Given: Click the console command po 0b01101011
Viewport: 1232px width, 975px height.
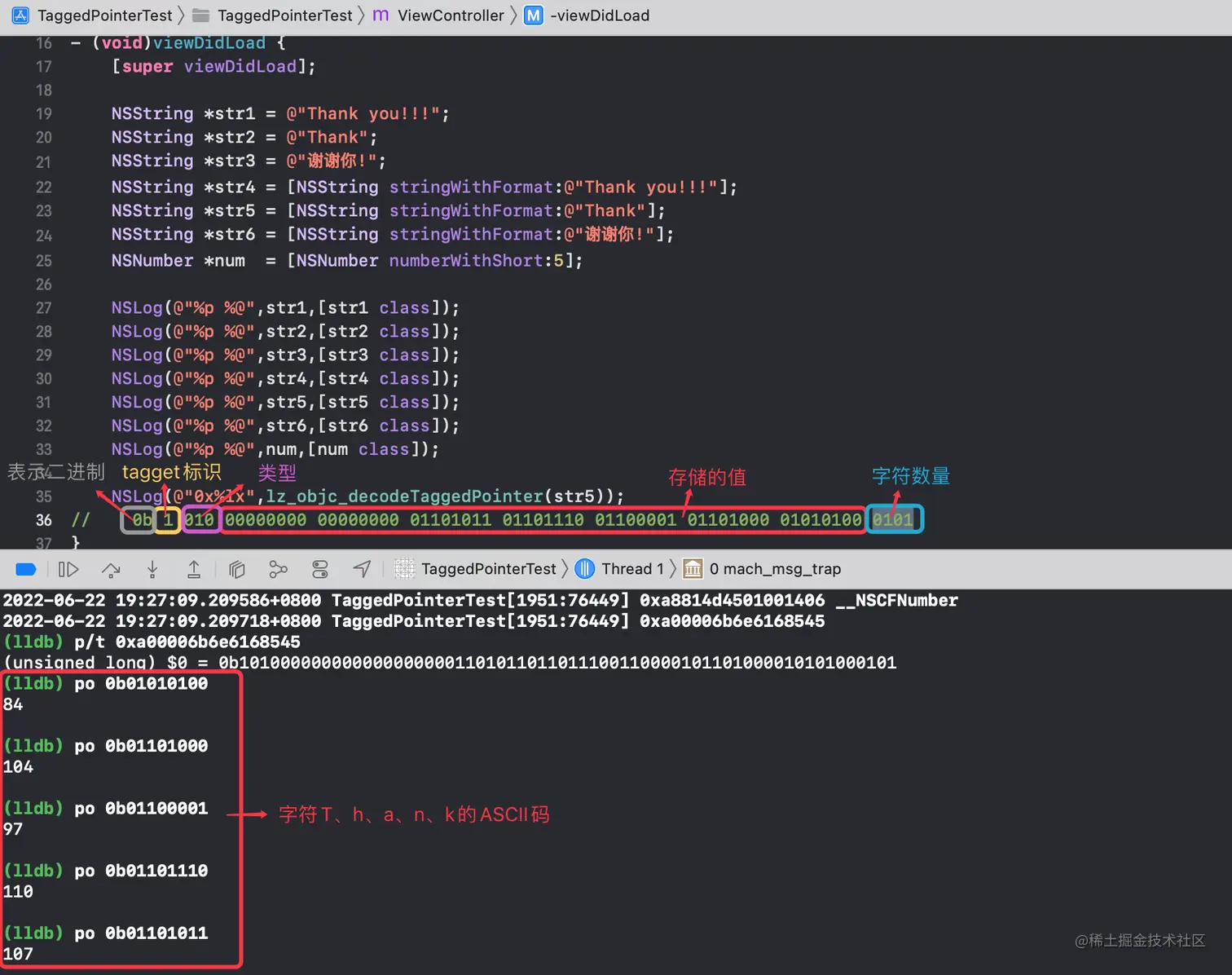Looking at the screenshot, I should (141, 933).
